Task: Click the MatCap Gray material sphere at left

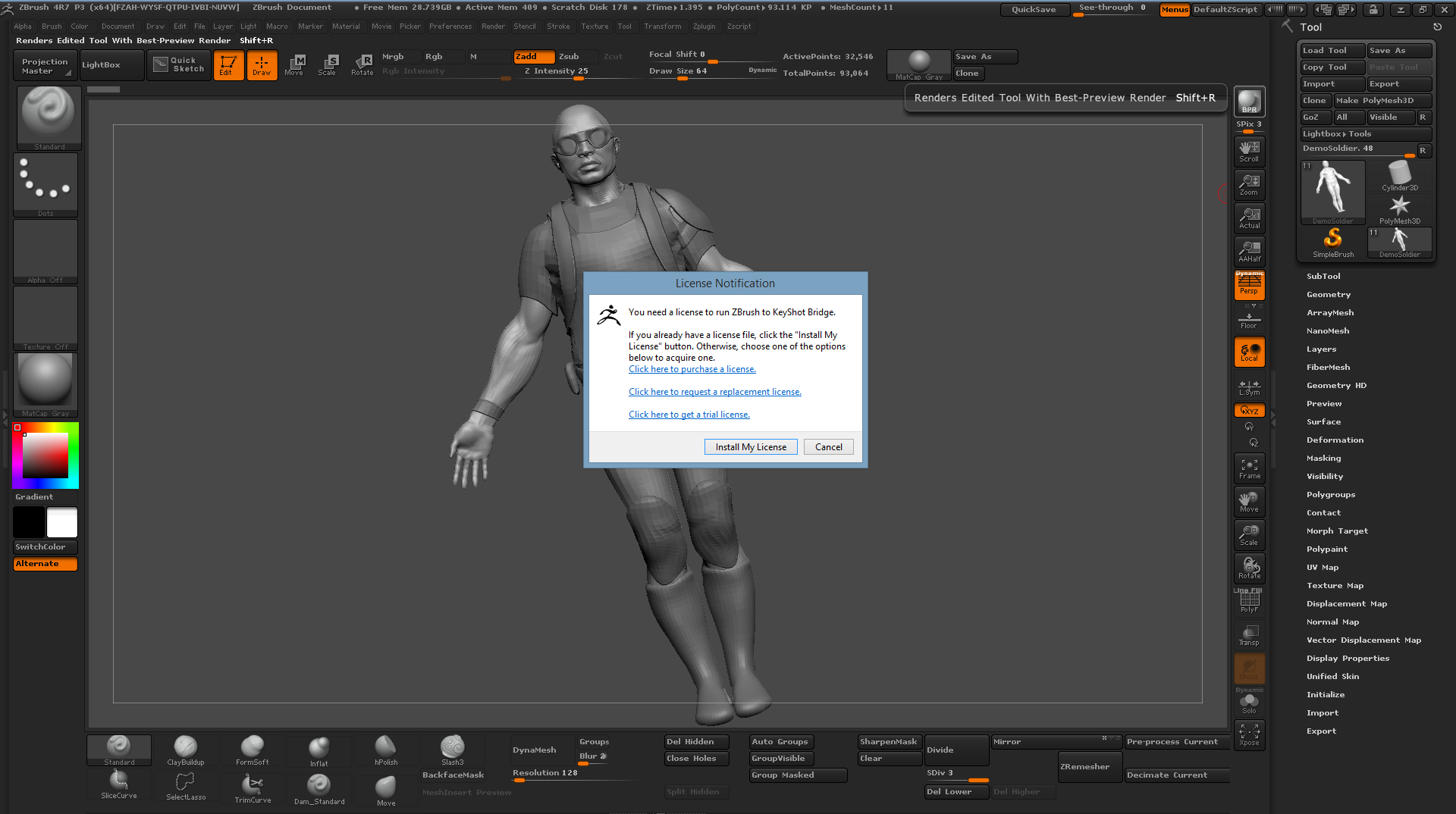Action: [45, 384]
